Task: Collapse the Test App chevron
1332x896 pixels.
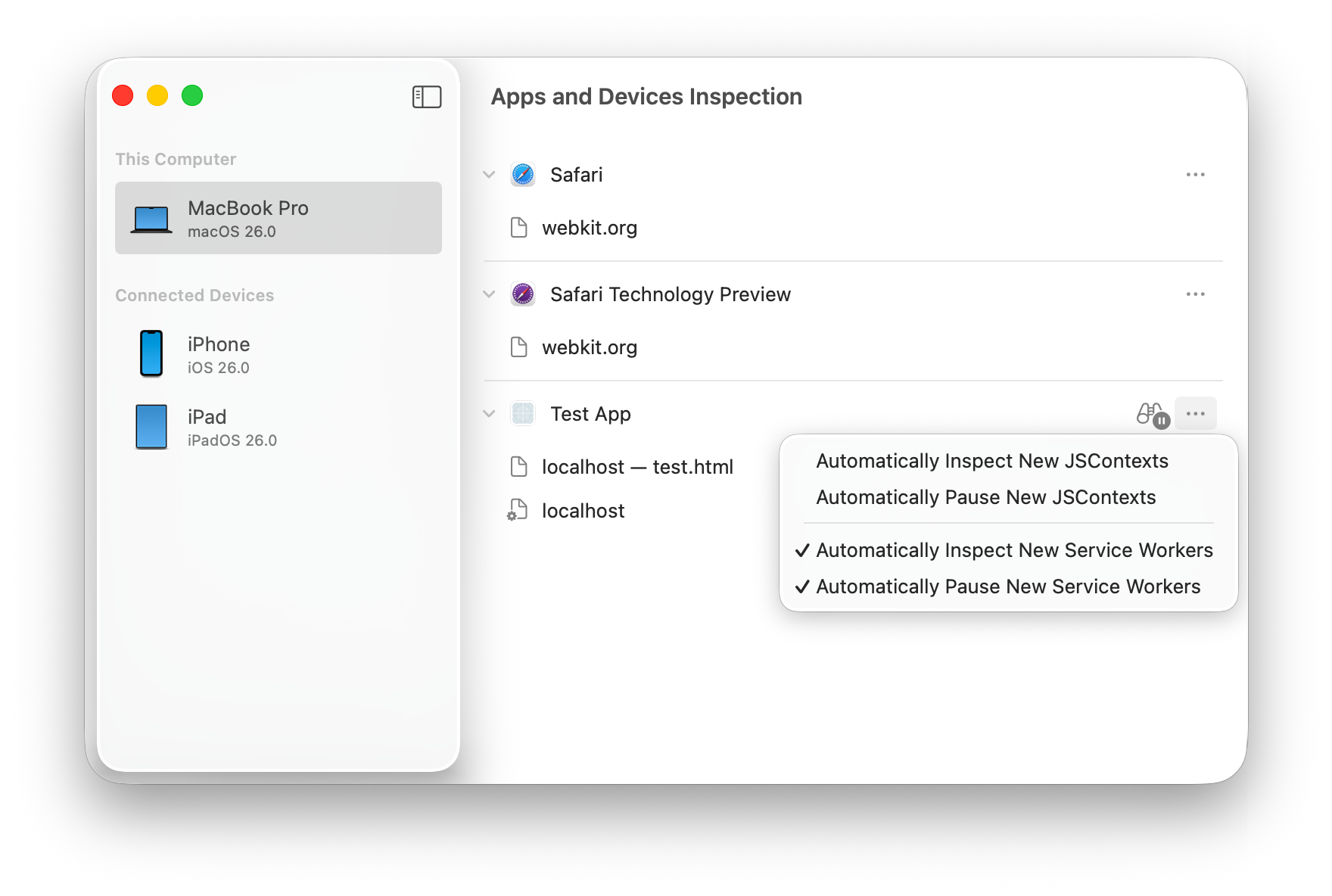Action: (489, 414)
